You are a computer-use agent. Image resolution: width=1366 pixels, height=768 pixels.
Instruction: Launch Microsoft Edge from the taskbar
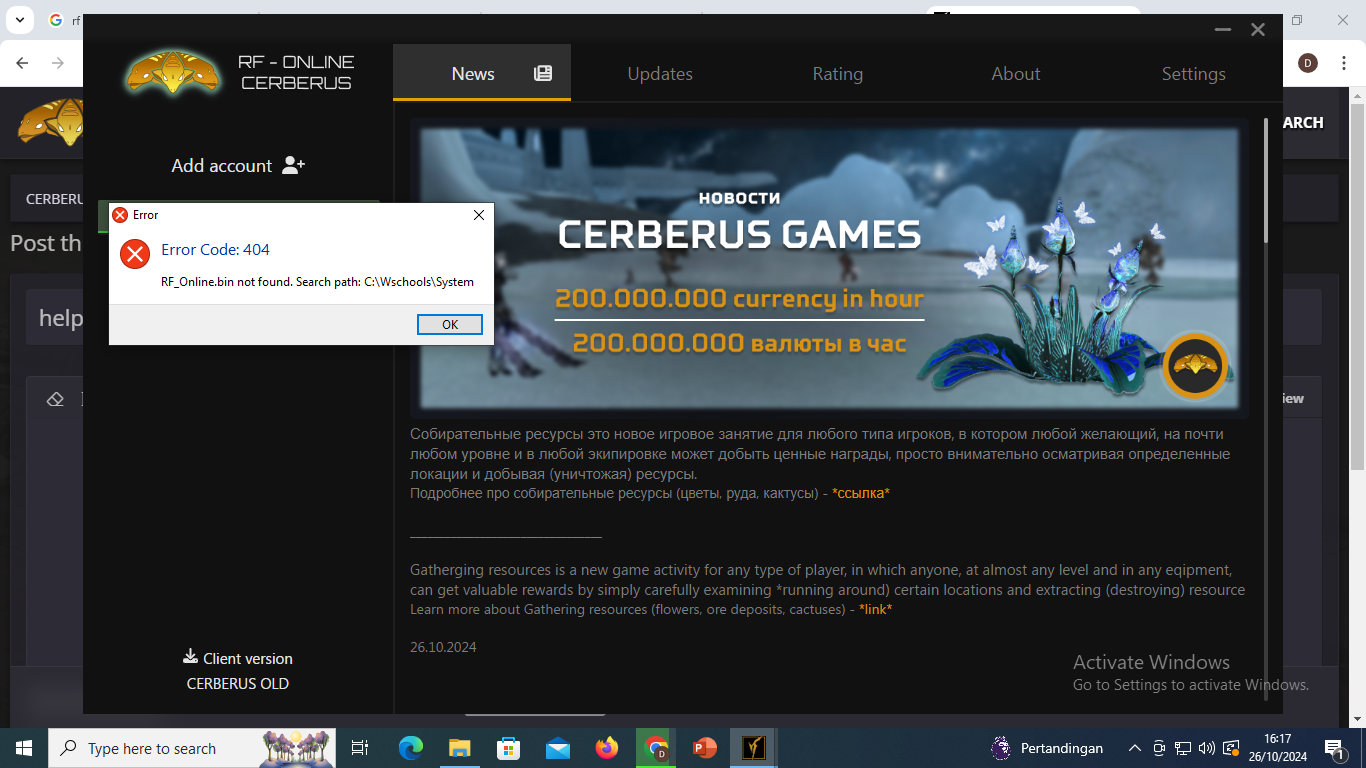pyautogui.click(x=411, y=748)
